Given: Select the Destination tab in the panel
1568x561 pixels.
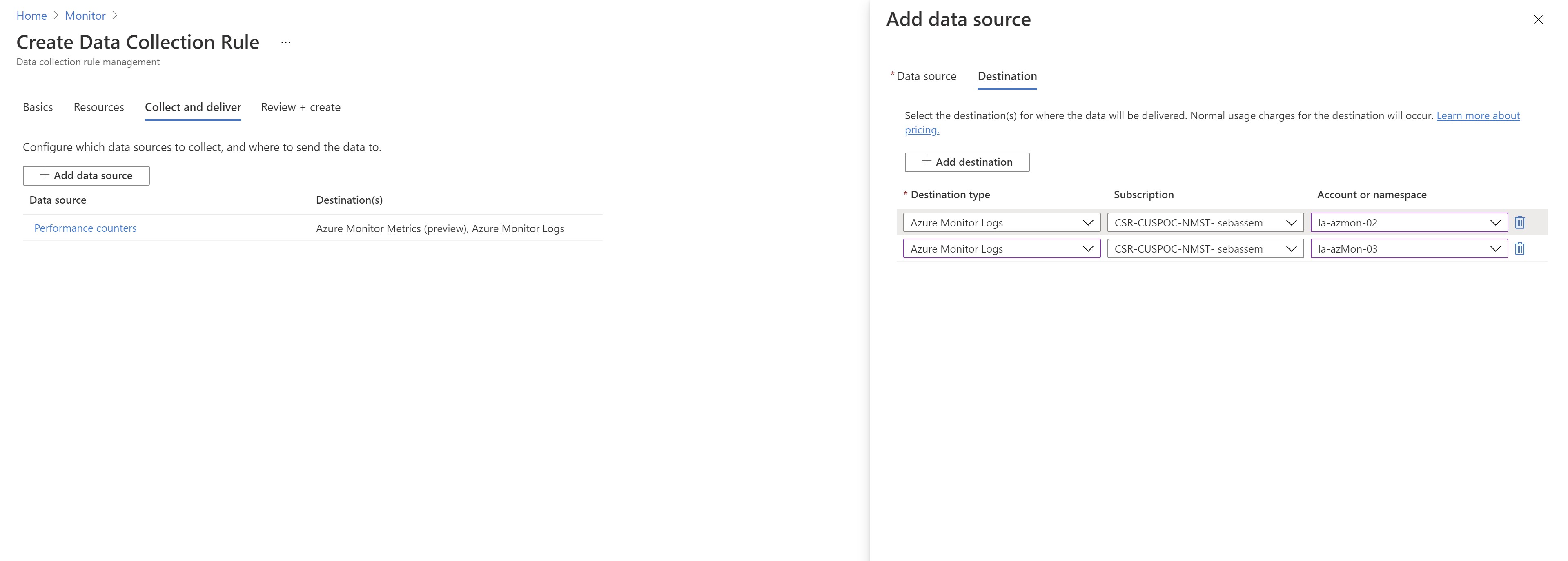Looking at the screenshot, I should 1007,76.
